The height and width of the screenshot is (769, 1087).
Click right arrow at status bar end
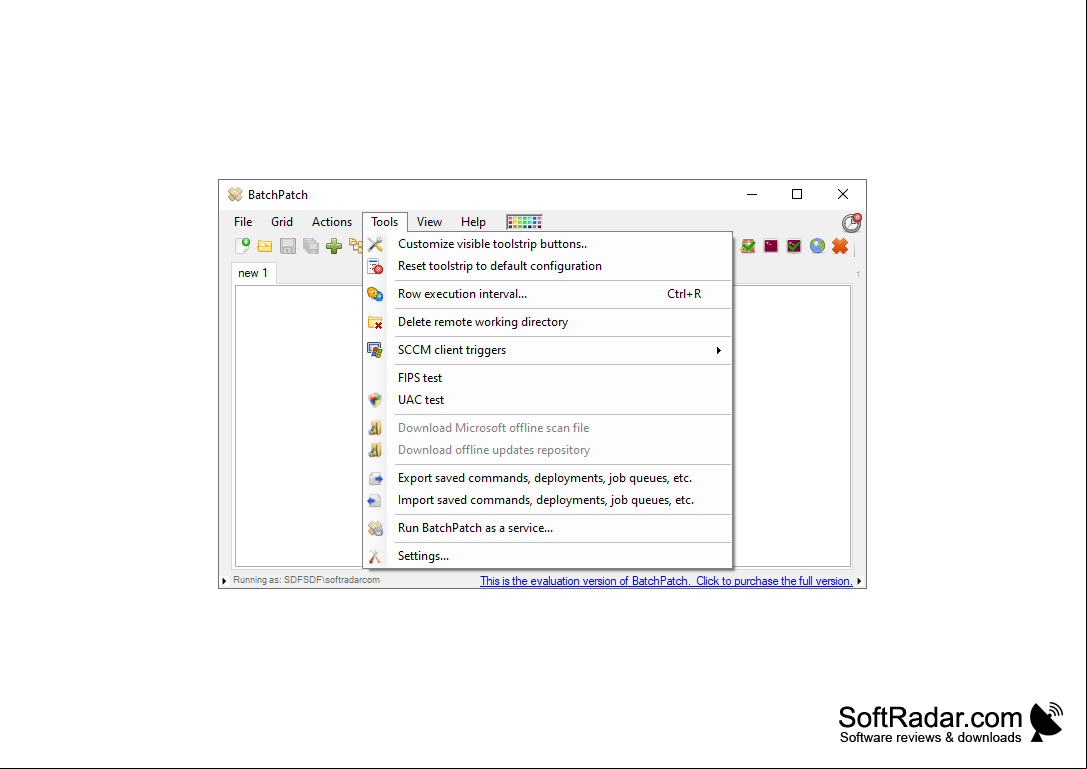click(859, 581)
